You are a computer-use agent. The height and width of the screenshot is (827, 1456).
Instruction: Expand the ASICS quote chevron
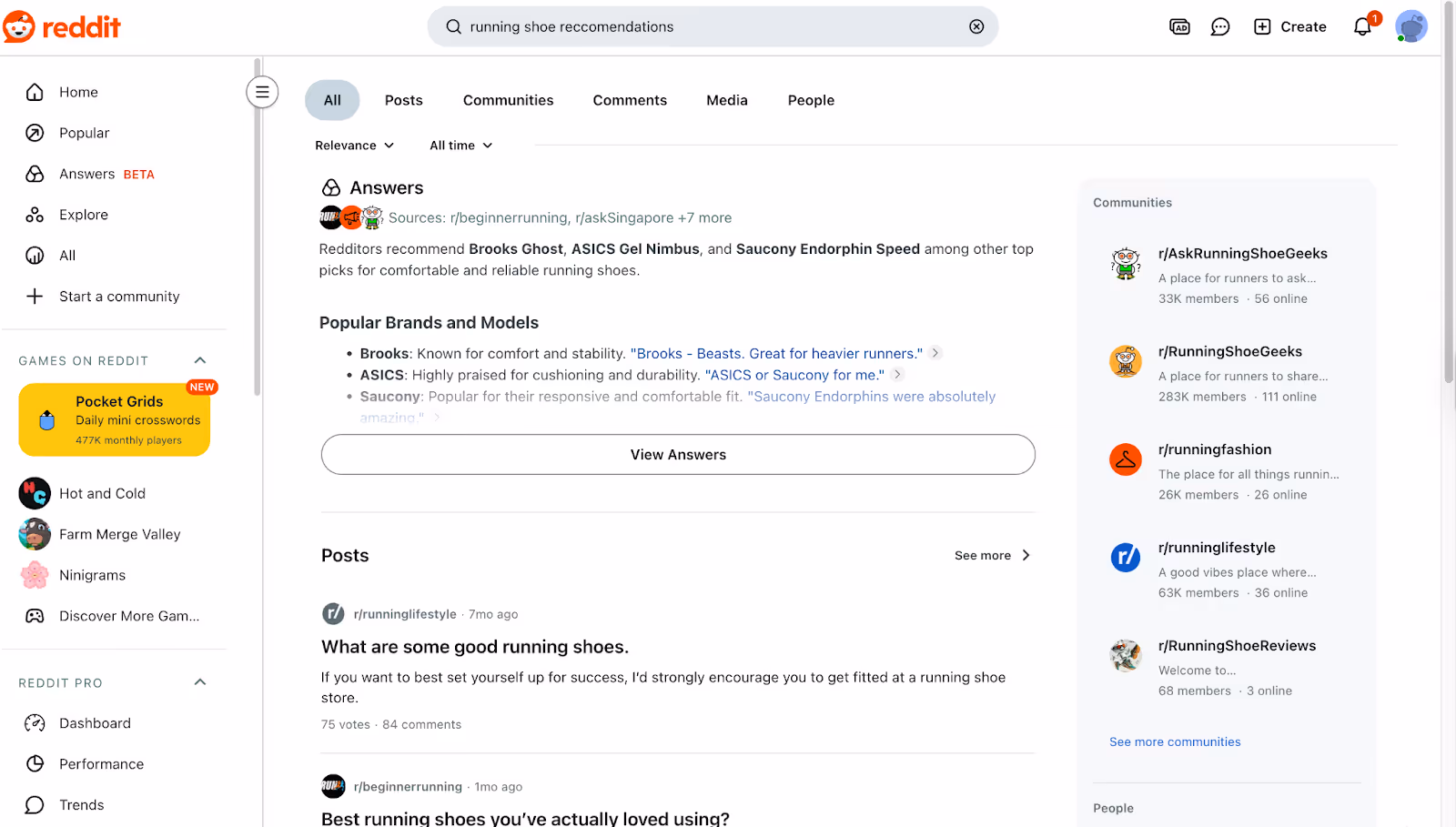tap(897, 374)
